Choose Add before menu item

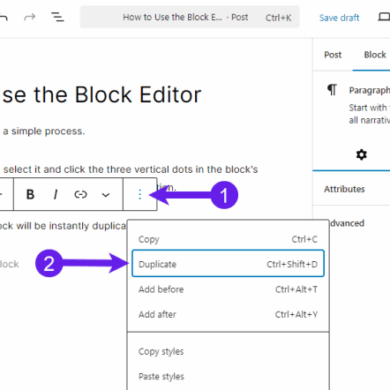tap(228, 289)
